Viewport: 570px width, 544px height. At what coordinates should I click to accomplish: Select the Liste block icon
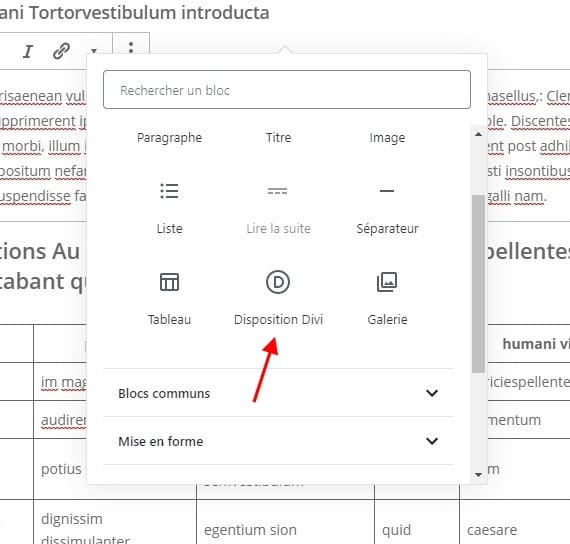169,191
